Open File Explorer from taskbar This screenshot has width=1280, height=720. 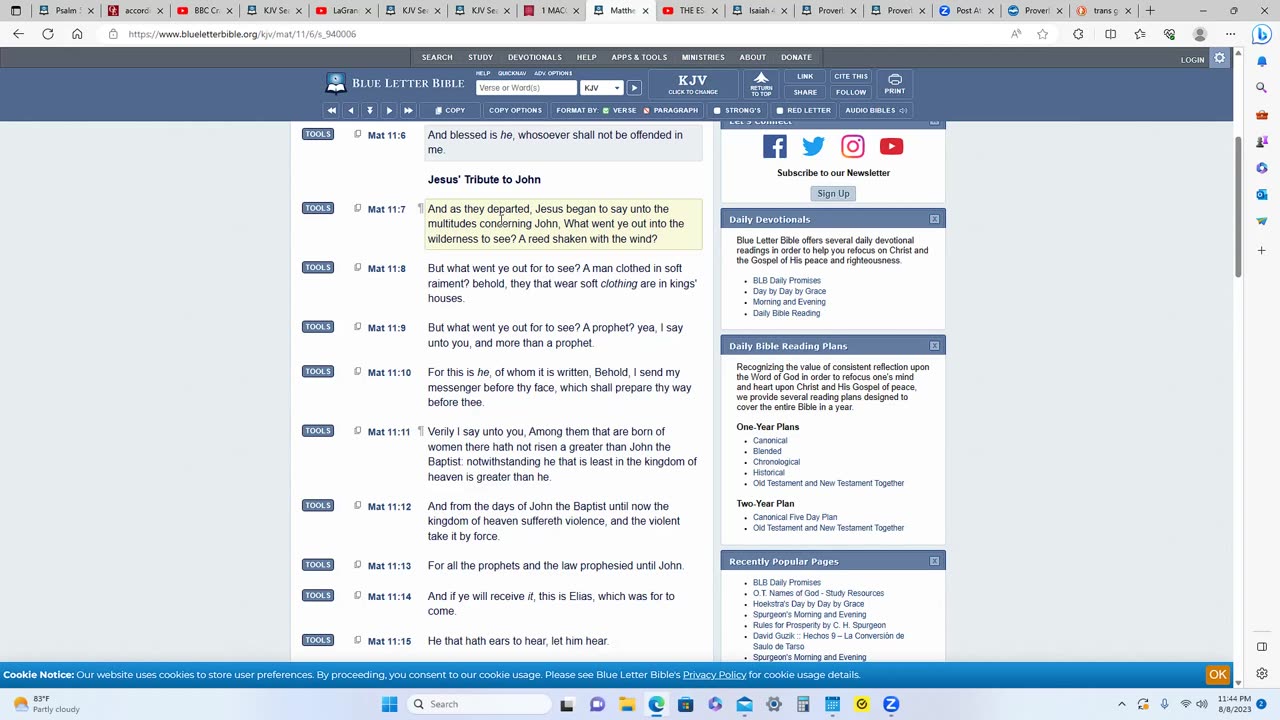point(626,704)
